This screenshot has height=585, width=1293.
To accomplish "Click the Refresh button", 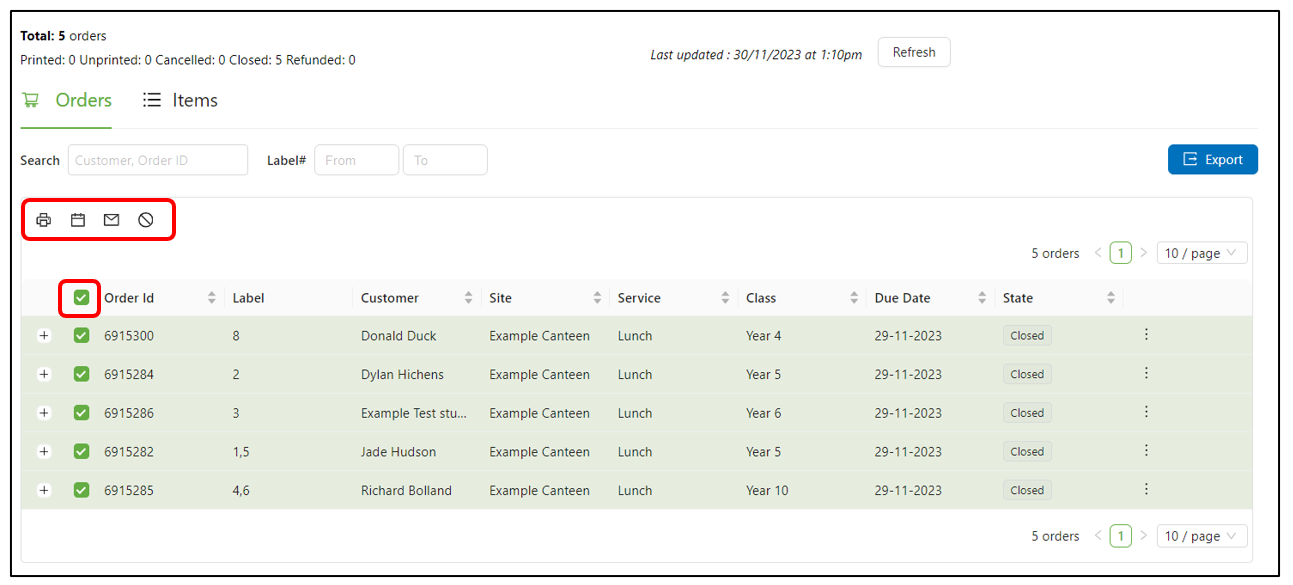I will pos(913,52).
